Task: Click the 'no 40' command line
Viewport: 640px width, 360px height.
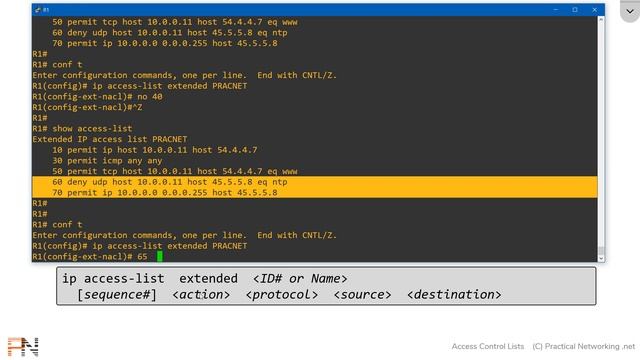Action: point(97,96)
